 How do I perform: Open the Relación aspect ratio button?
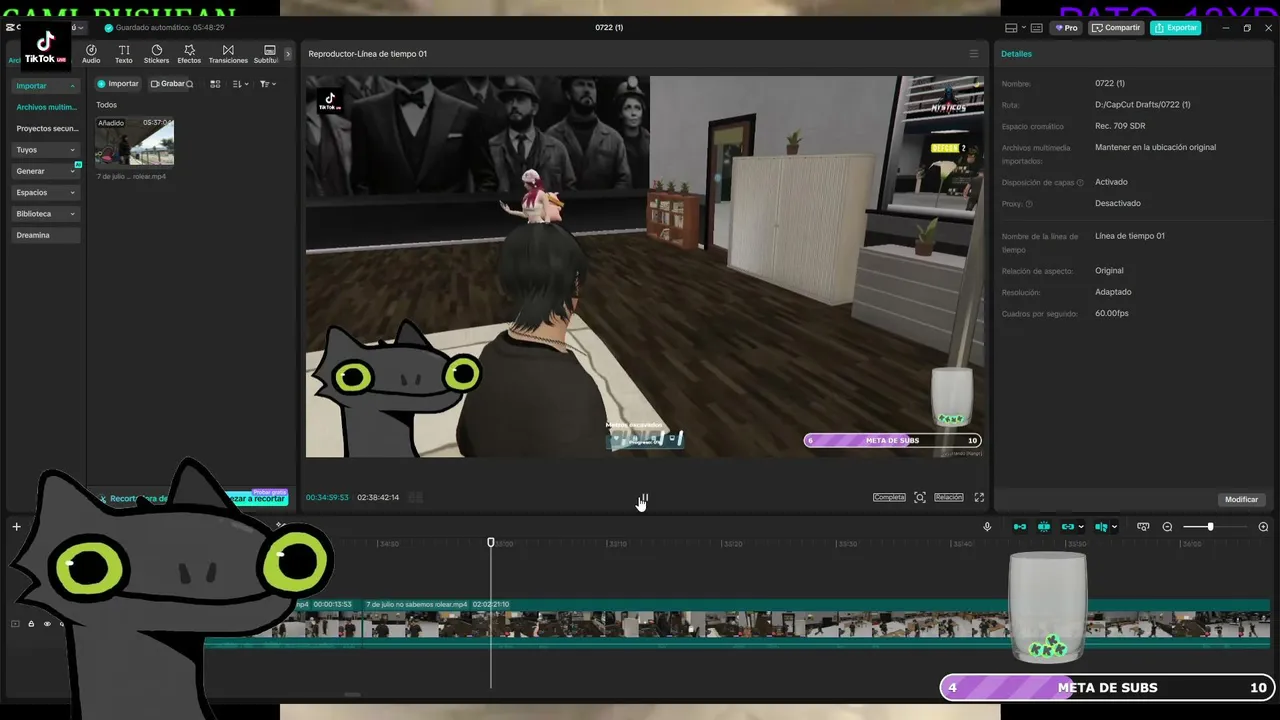(x=949, y=497)
